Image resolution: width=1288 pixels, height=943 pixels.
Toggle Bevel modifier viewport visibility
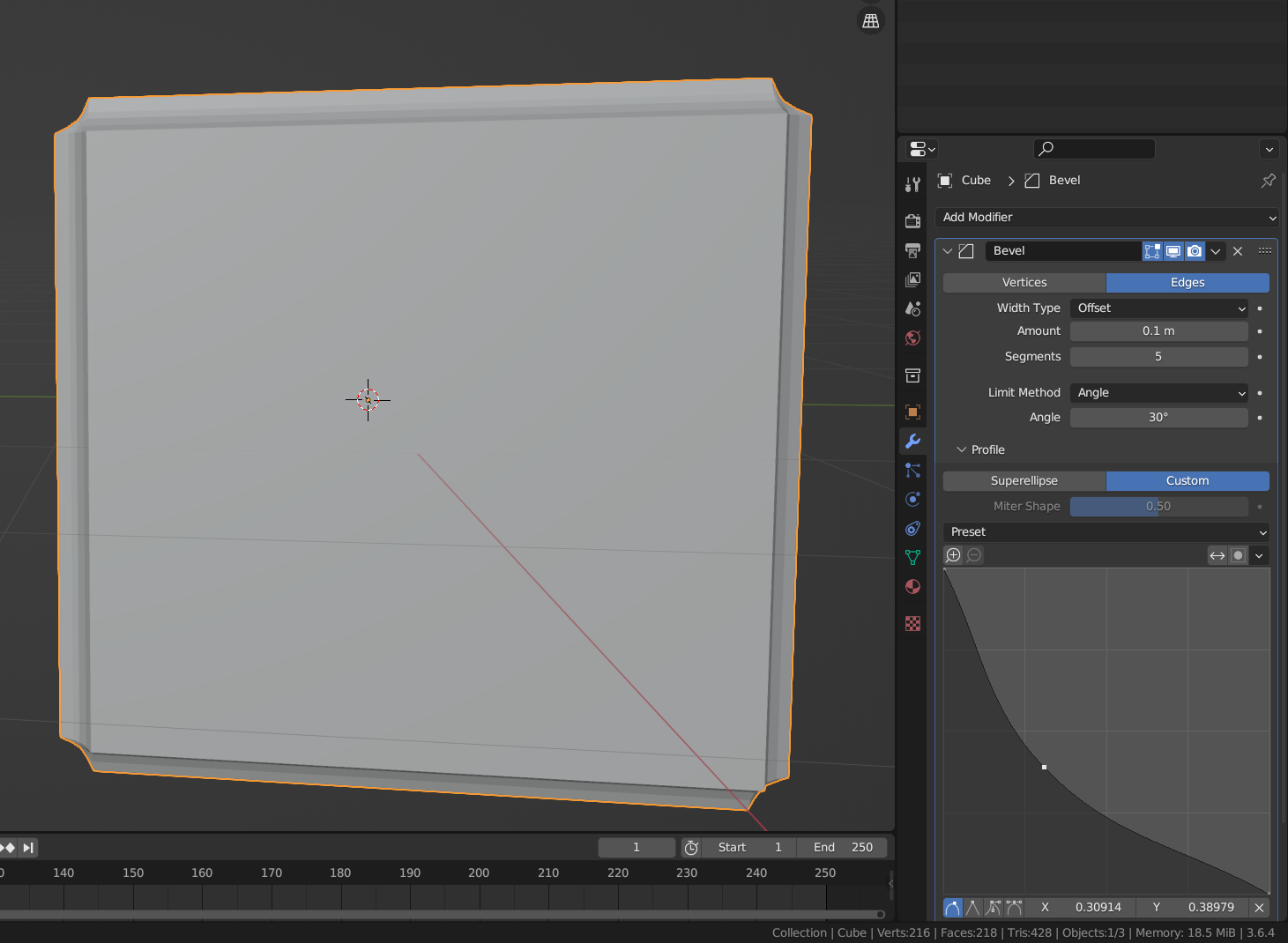tap(1173, 251)
